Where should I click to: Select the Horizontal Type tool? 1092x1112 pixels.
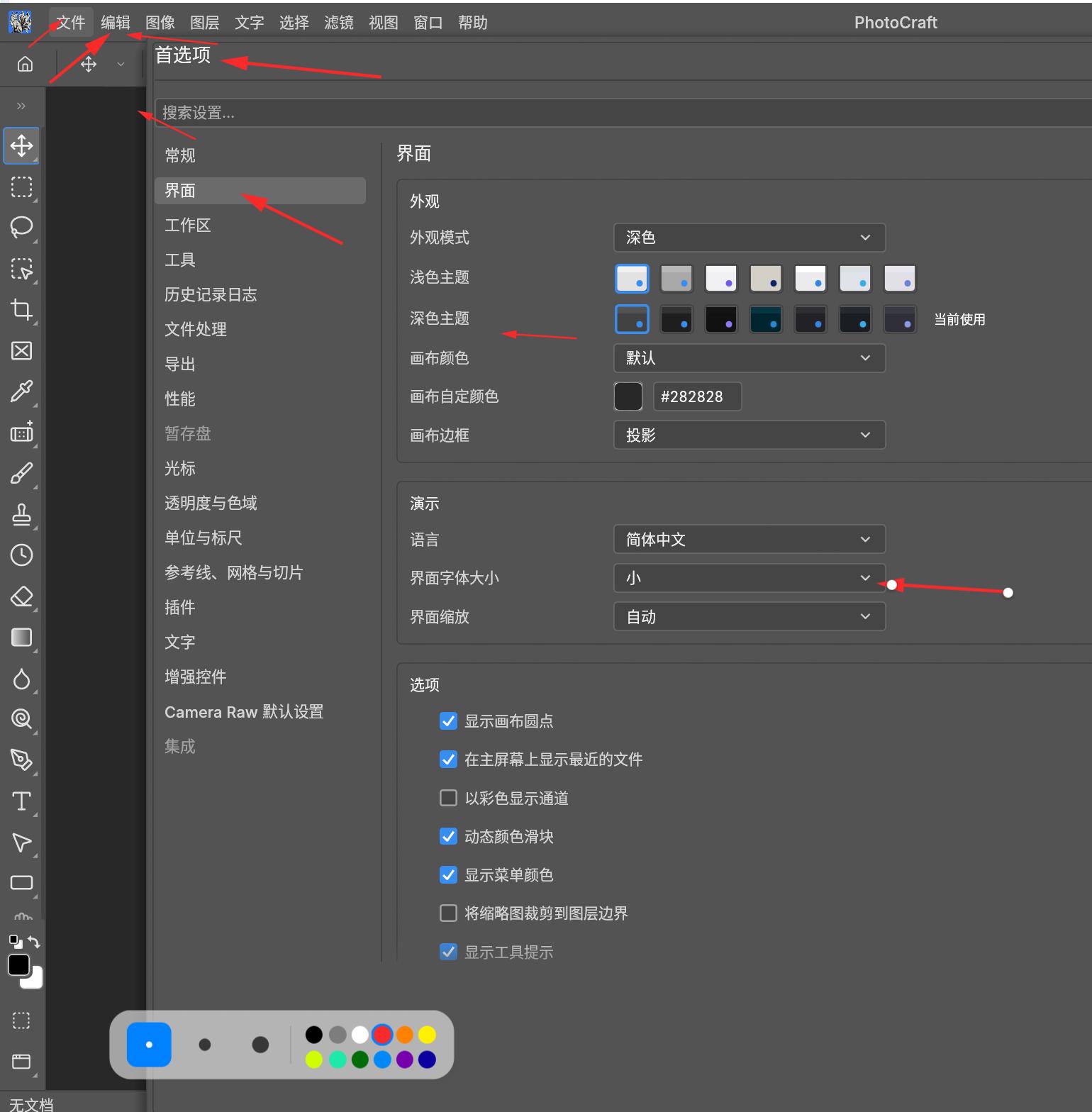coord(21,801)
